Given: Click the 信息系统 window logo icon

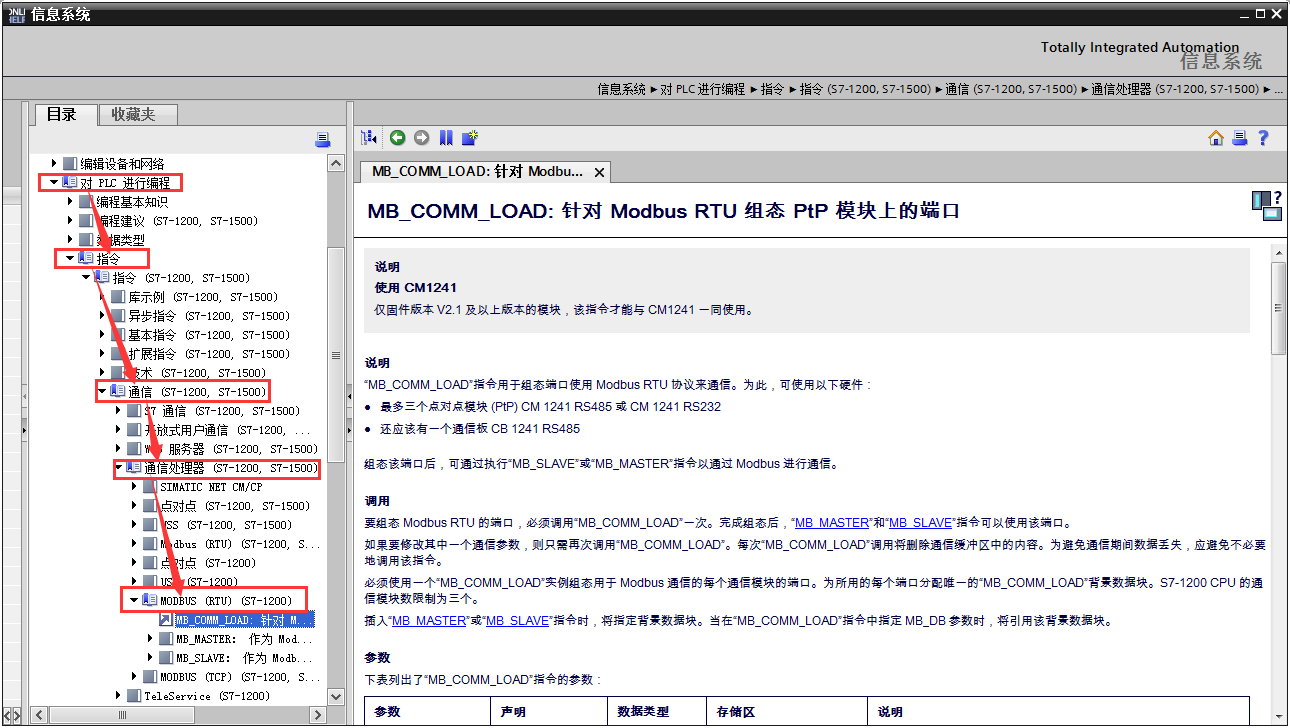Looking at the screenshot, I should pos(16,13).
